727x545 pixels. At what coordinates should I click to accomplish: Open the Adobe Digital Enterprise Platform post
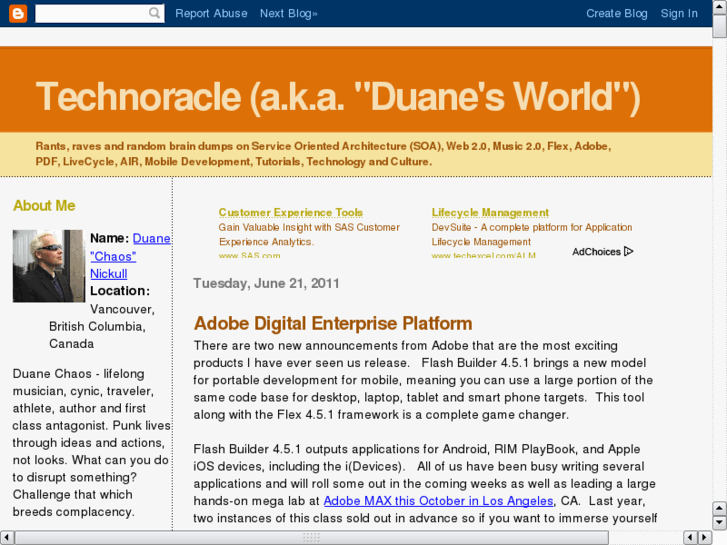(x=333, y=323)
